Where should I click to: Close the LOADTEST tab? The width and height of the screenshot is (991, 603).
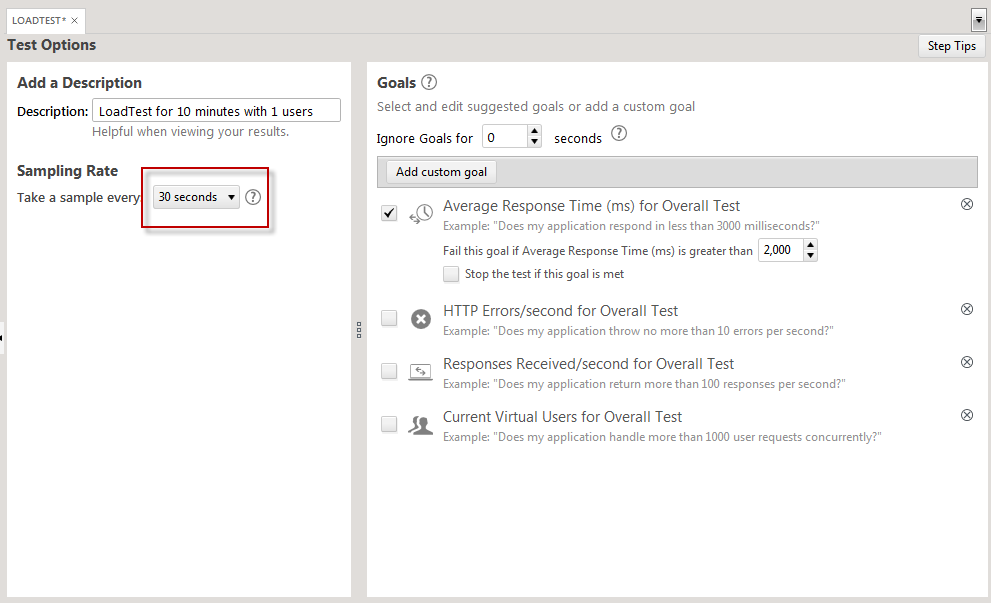(75, 20)
